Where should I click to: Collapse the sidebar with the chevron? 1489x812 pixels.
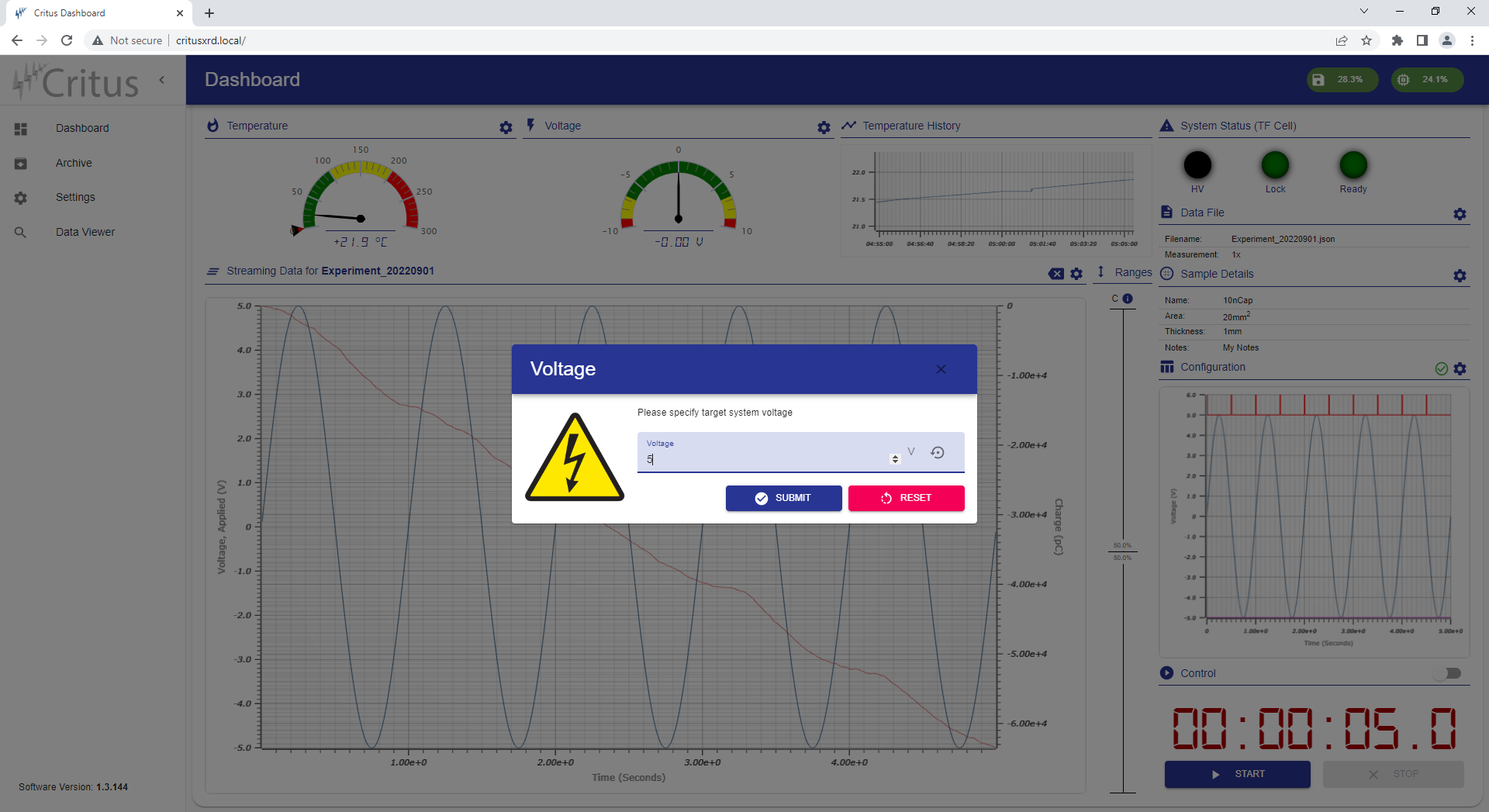(162, 80)
